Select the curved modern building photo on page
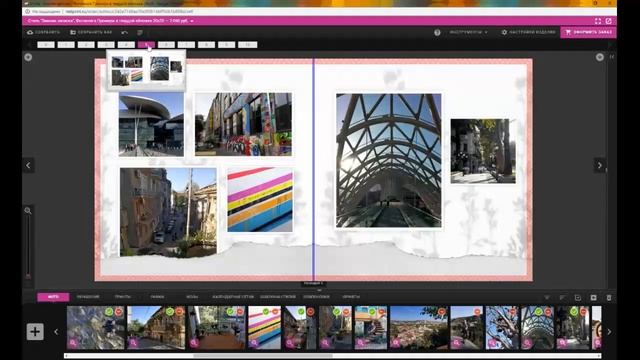640x360 pixels. click(151, 124)
